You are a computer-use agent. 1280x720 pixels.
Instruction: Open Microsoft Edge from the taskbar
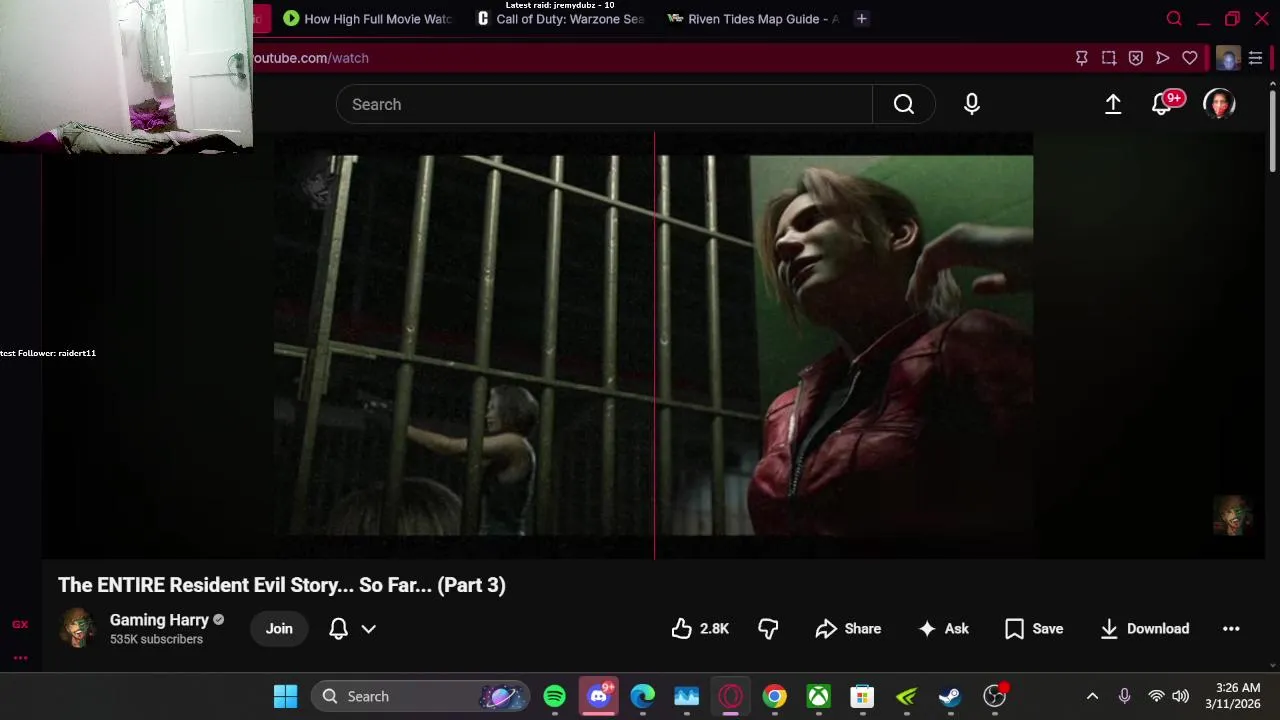(x=642, y=696)
